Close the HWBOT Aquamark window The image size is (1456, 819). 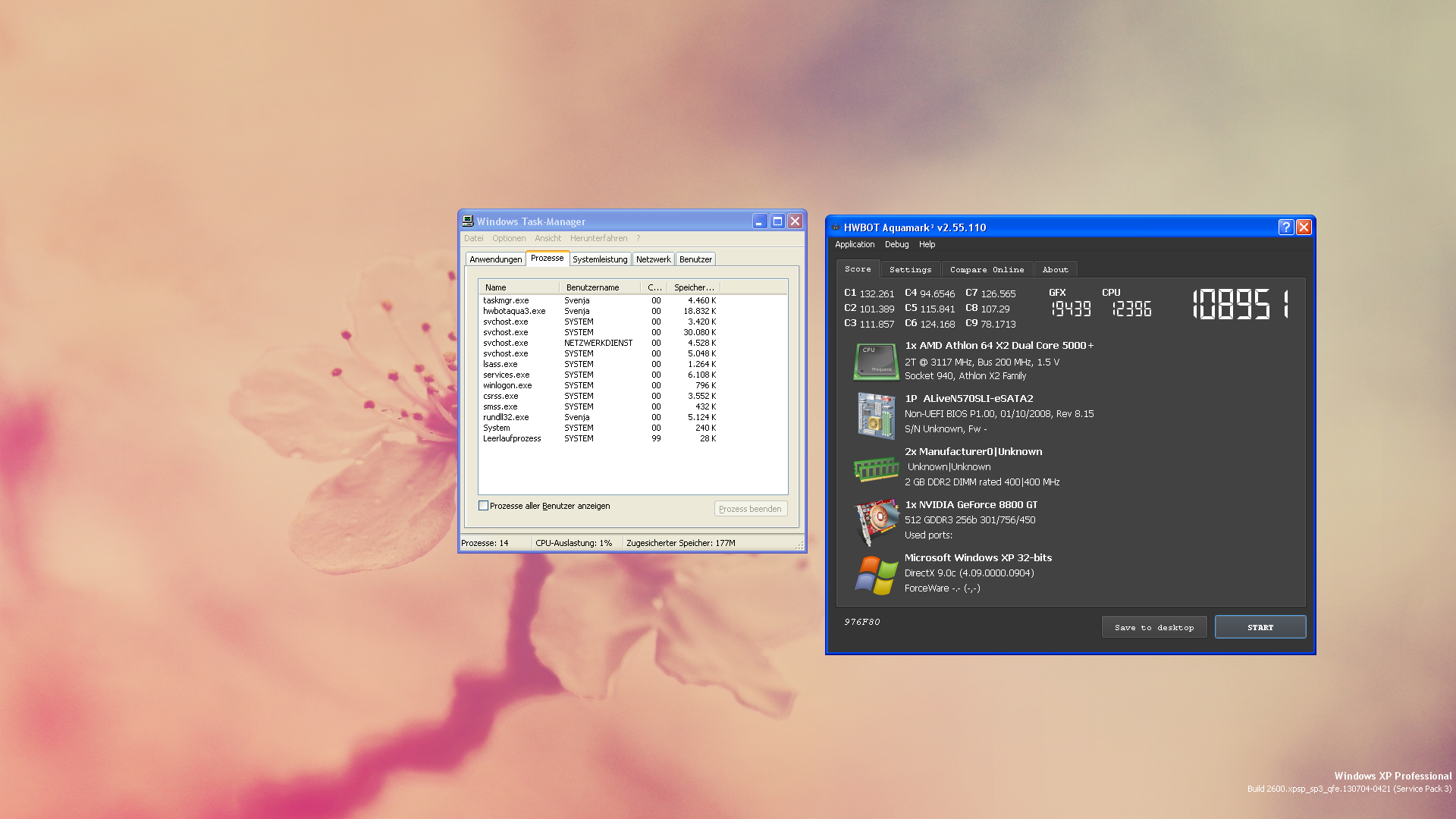[1304, 227]
